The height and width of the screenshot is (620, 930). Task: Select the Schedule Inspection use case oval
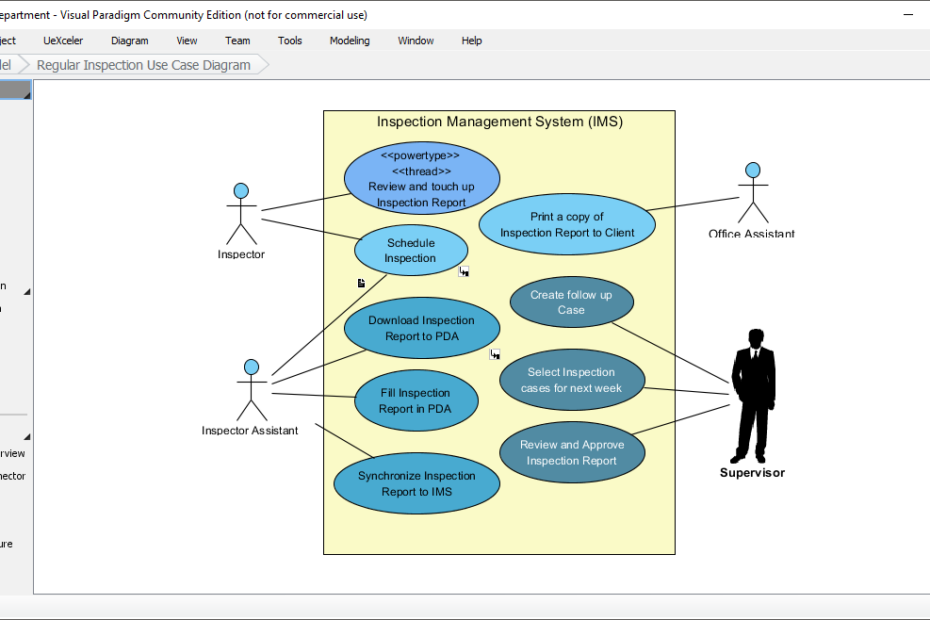(410, 250)
